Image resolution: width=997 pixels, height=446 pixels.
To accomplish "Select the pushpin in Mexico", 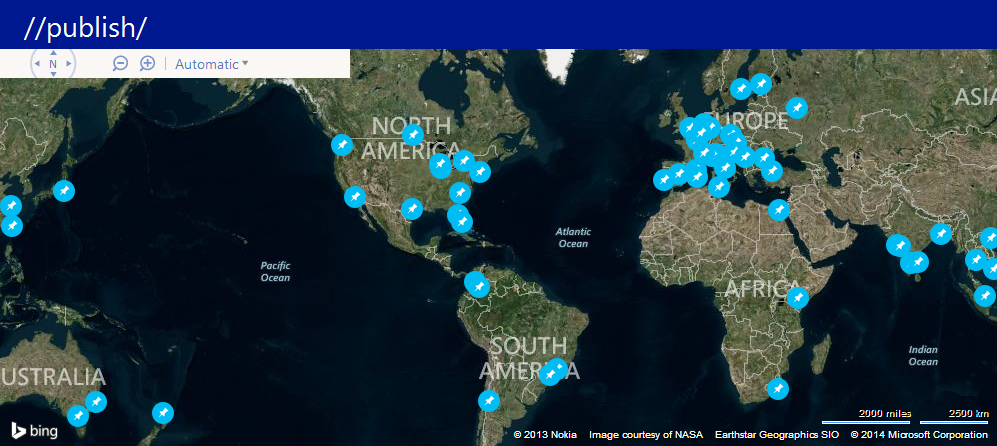I will tap(411, 208).
